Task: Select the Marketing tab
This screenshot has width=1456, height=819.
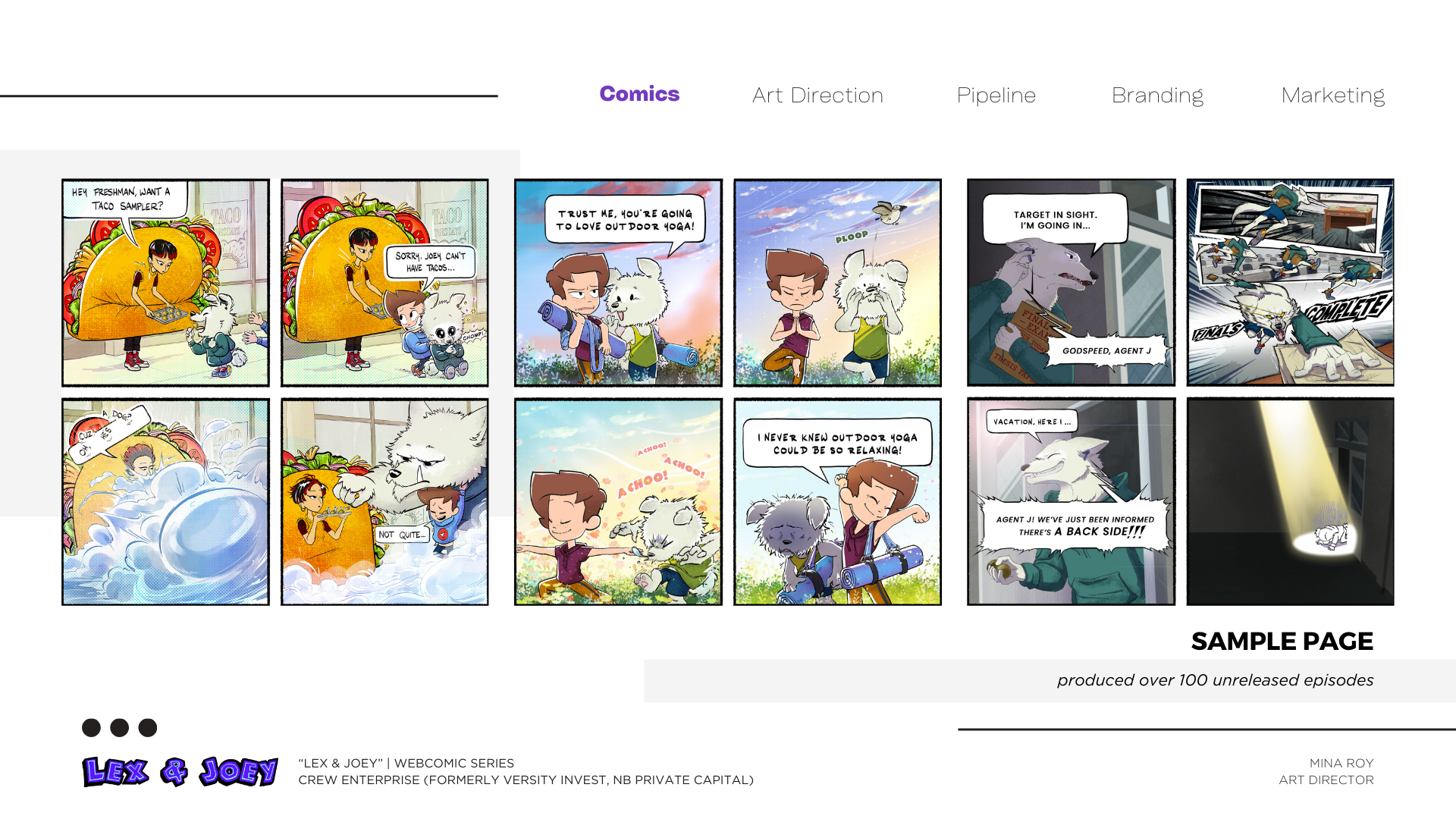Action: (x=1332, y=96)
